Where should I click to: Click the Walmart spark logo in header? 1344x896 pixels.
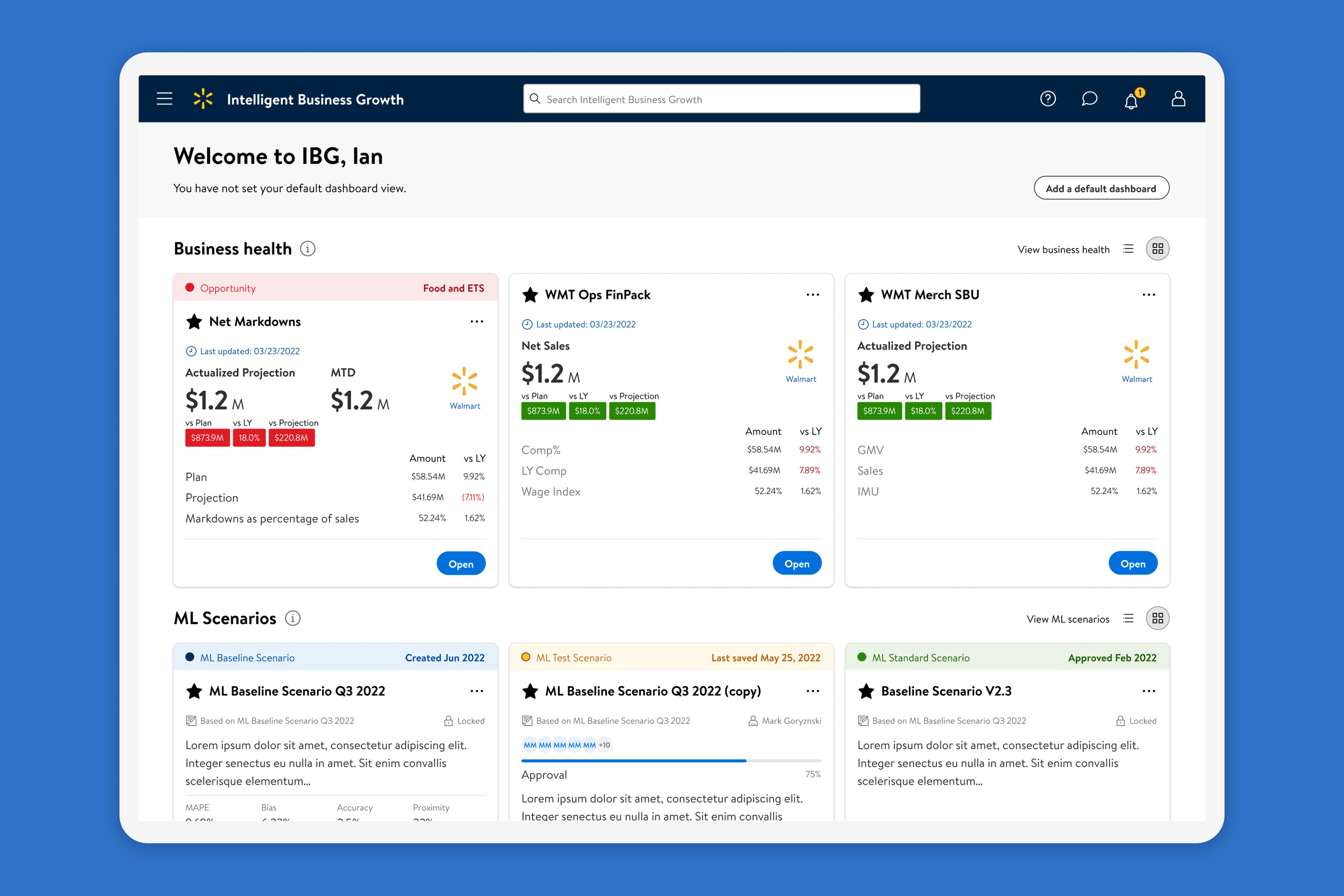click(203, 99)
